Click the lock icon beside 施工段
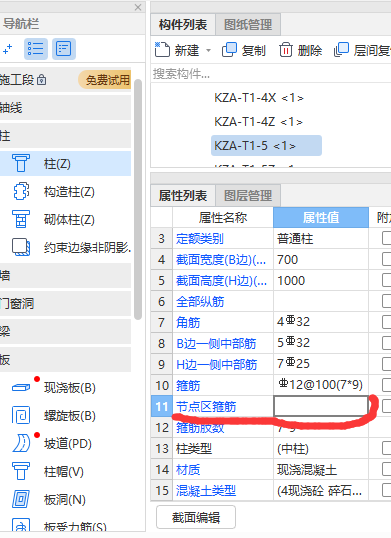The height and width of the screenshot is (538, 391). (x=42, y=80)
